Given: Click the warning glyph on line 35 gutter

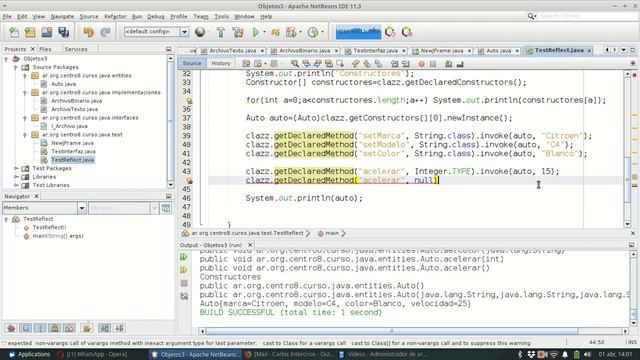Looking at the screenshot, I should [189, 100].
